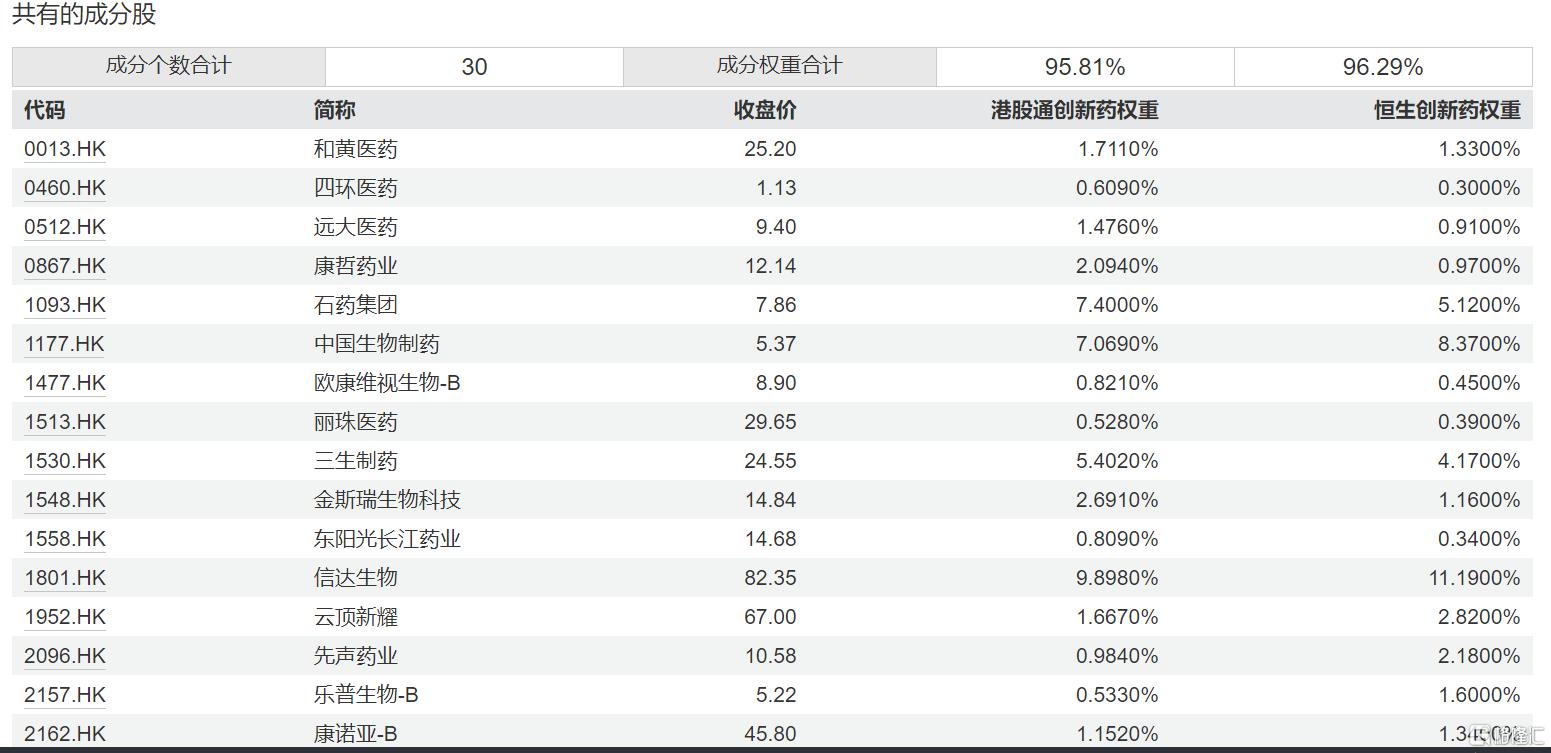
Task: Select closing price 29.65 for 丽珠医药
Action: click(770, 422)
